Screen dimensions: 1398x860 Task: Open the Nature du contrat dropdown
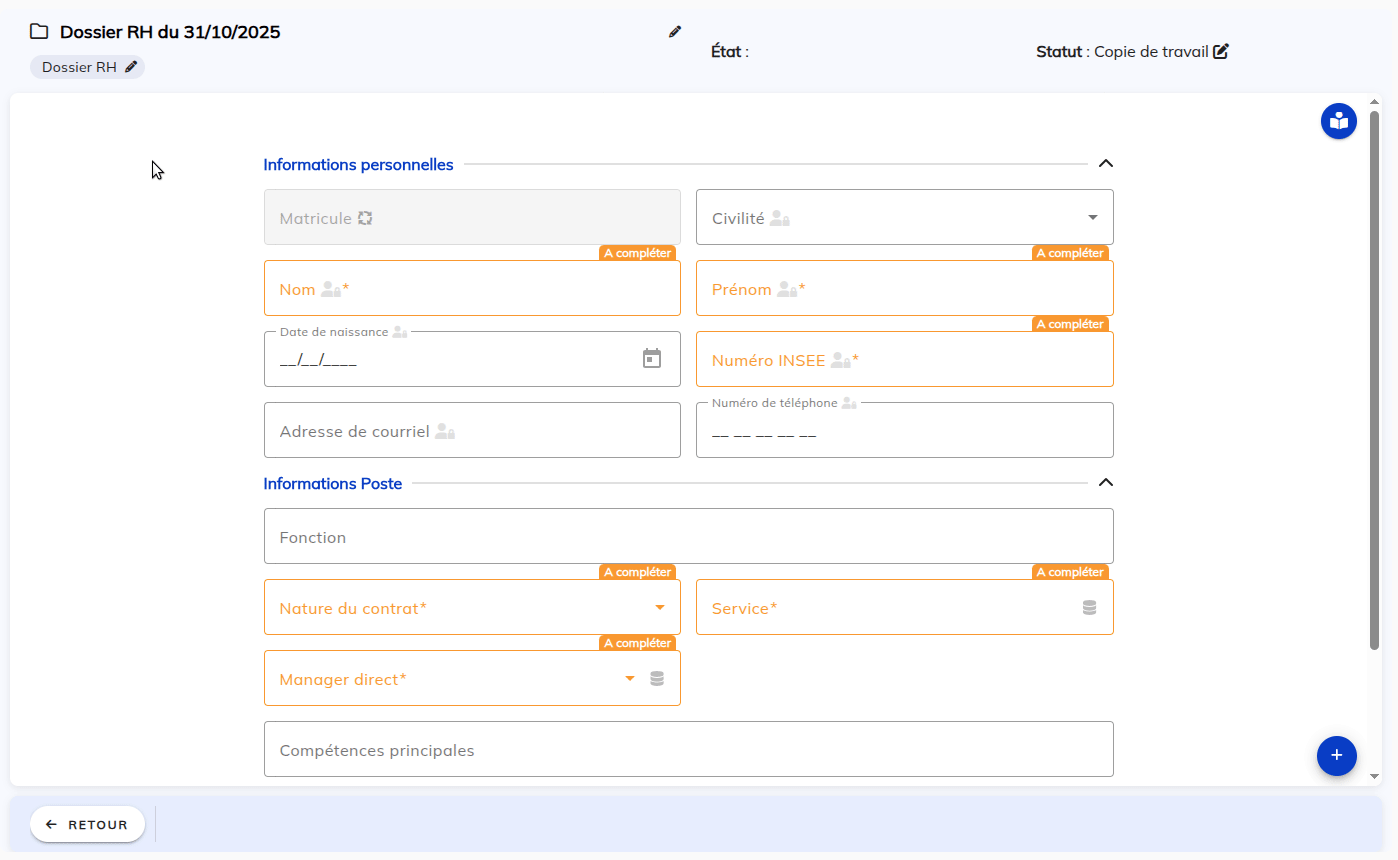click(660, 608)
